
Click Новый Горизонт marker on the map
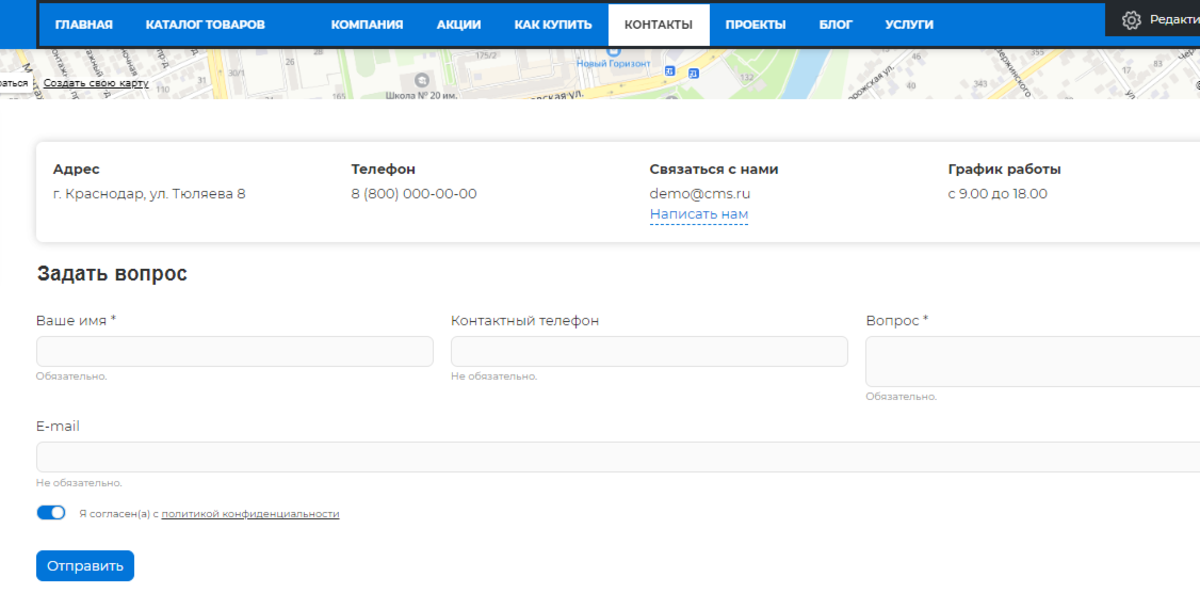tap(613, 62)
